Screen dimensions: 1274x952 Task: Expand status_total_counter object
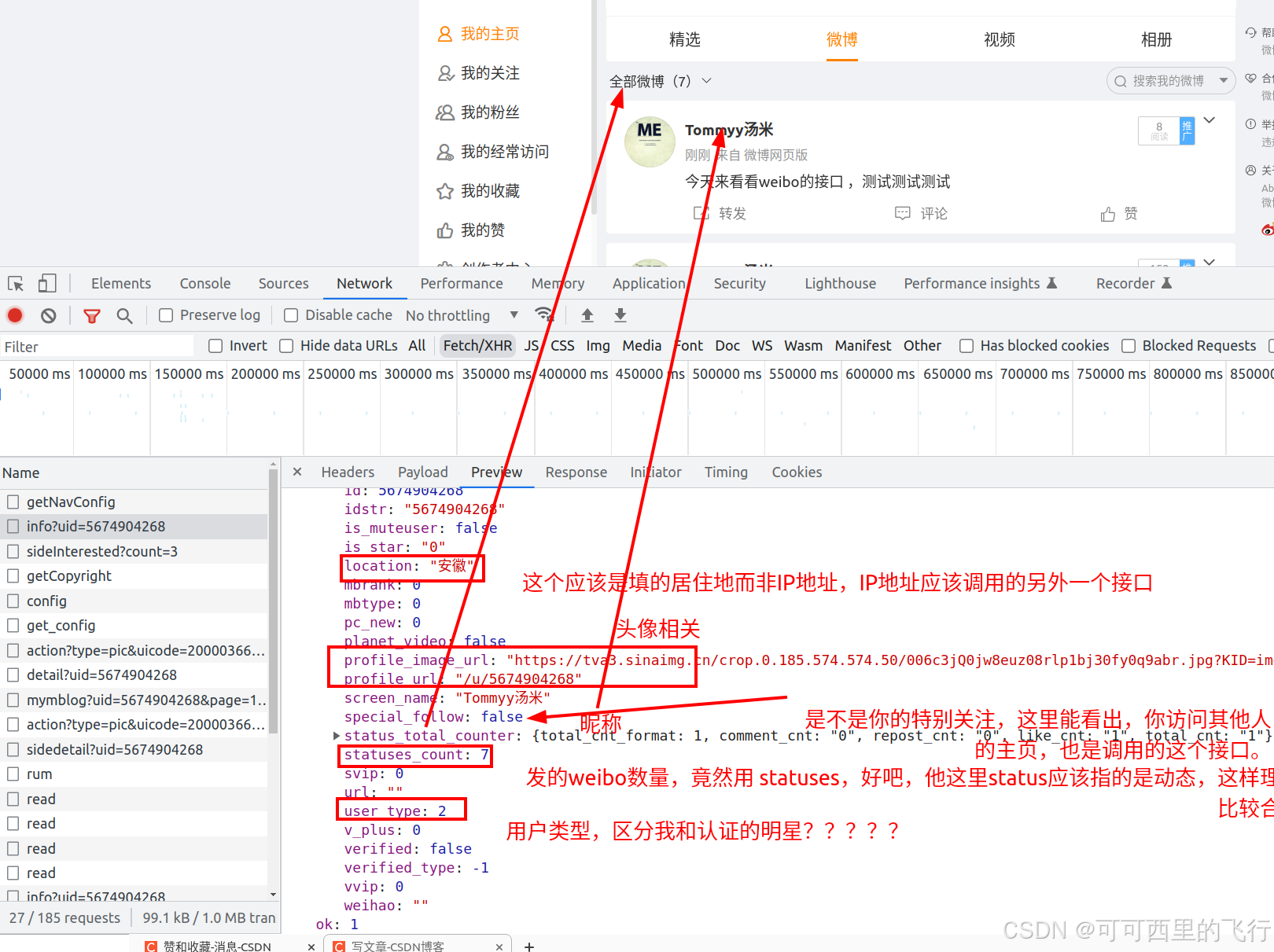coord(337,736)
